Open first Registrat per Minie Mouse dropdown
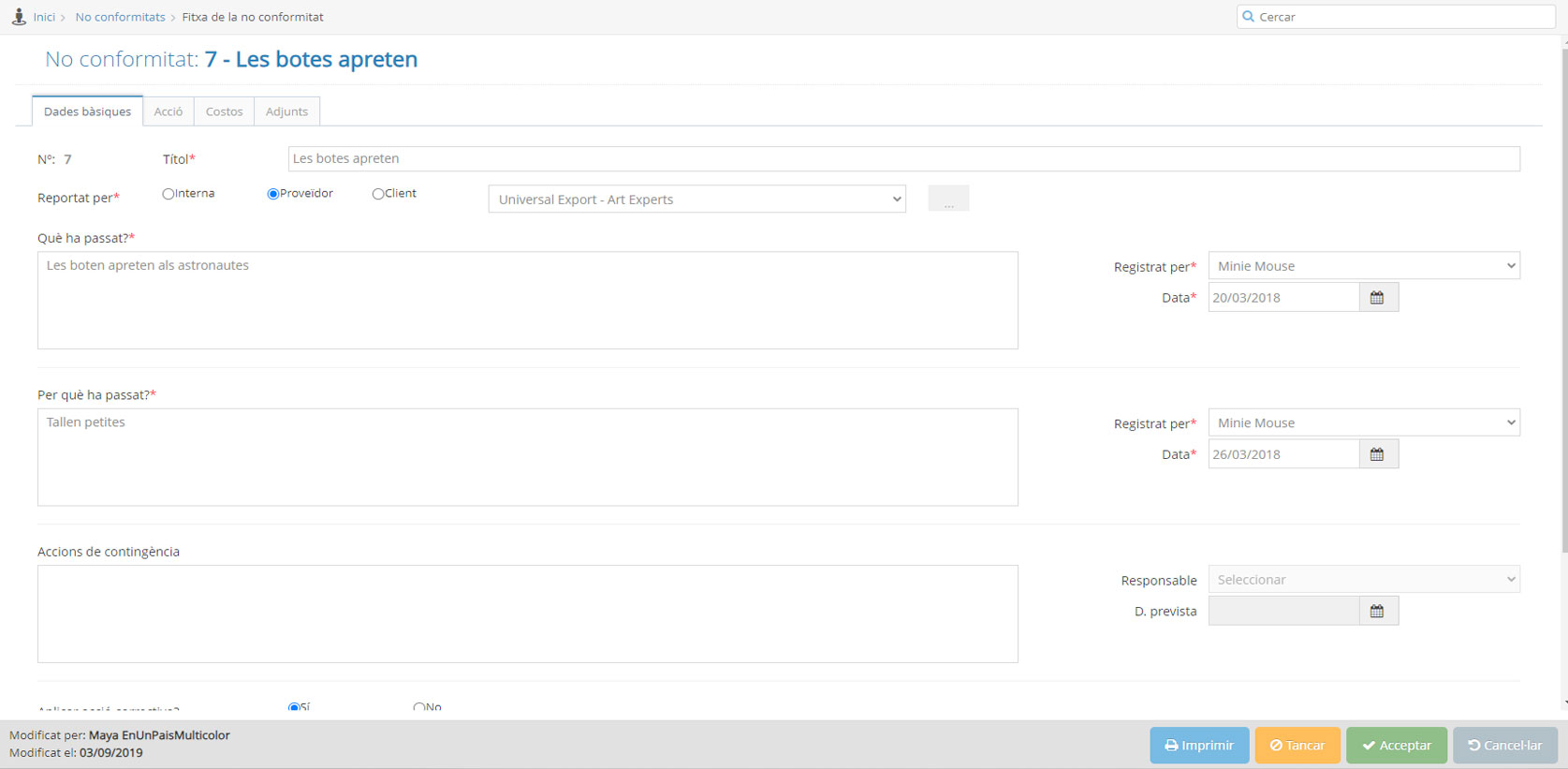Screen dimensions: 1568x769 (x=1363, y=266)
